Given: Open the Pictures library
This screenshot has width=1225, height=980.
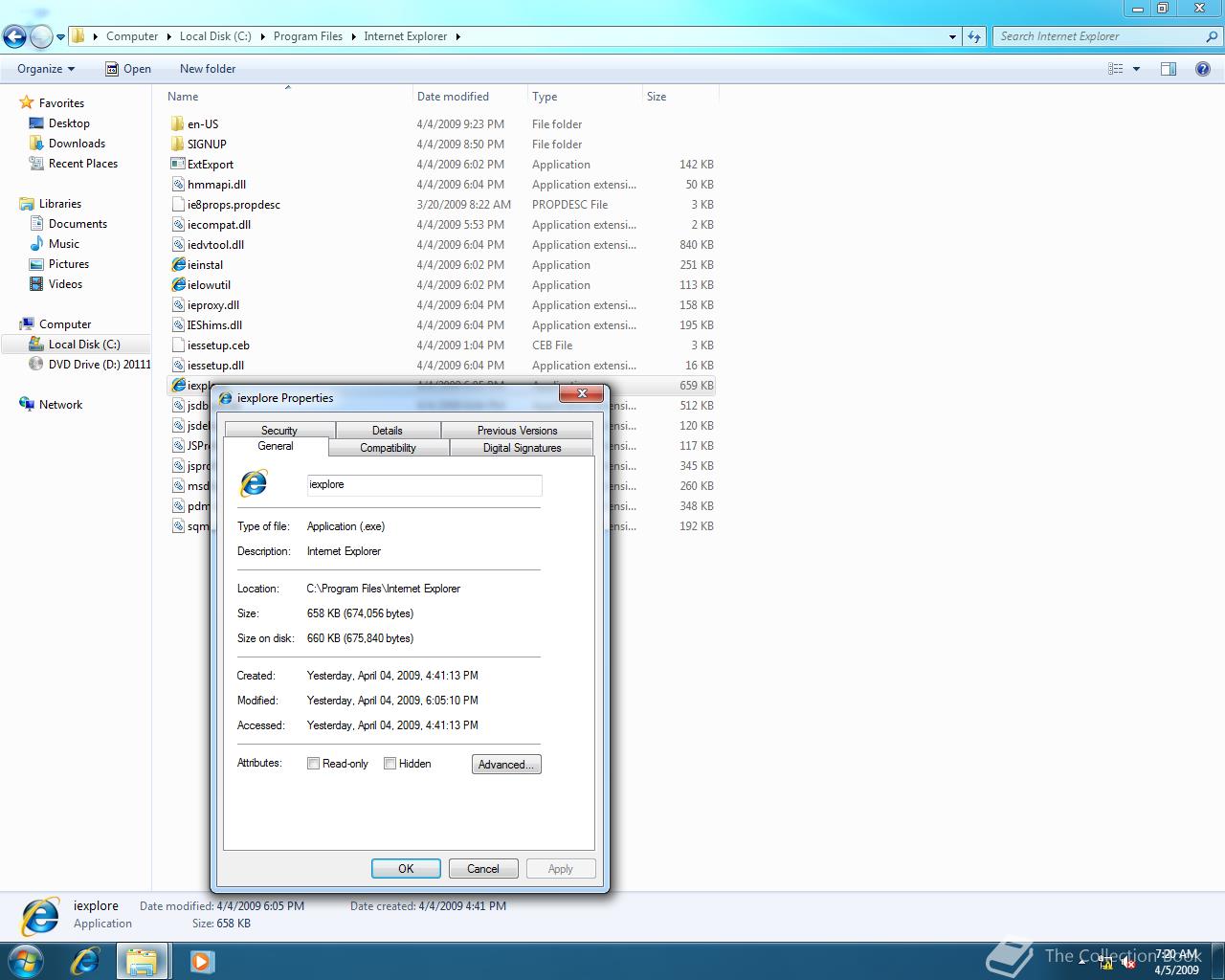Looking at the screenshot, I should click(69, 264).
